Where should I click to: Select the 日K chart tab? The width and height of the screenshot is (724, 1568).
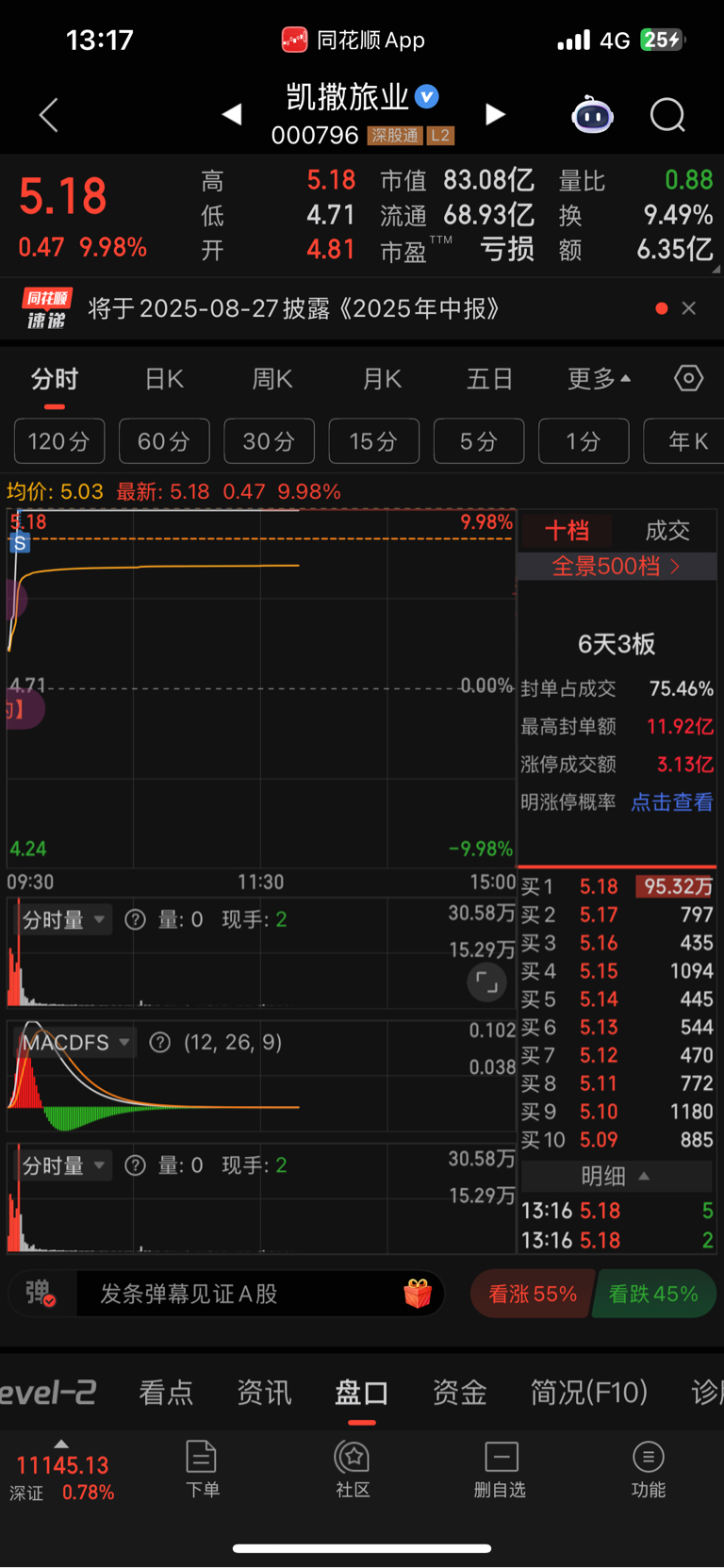click(164, 379)
